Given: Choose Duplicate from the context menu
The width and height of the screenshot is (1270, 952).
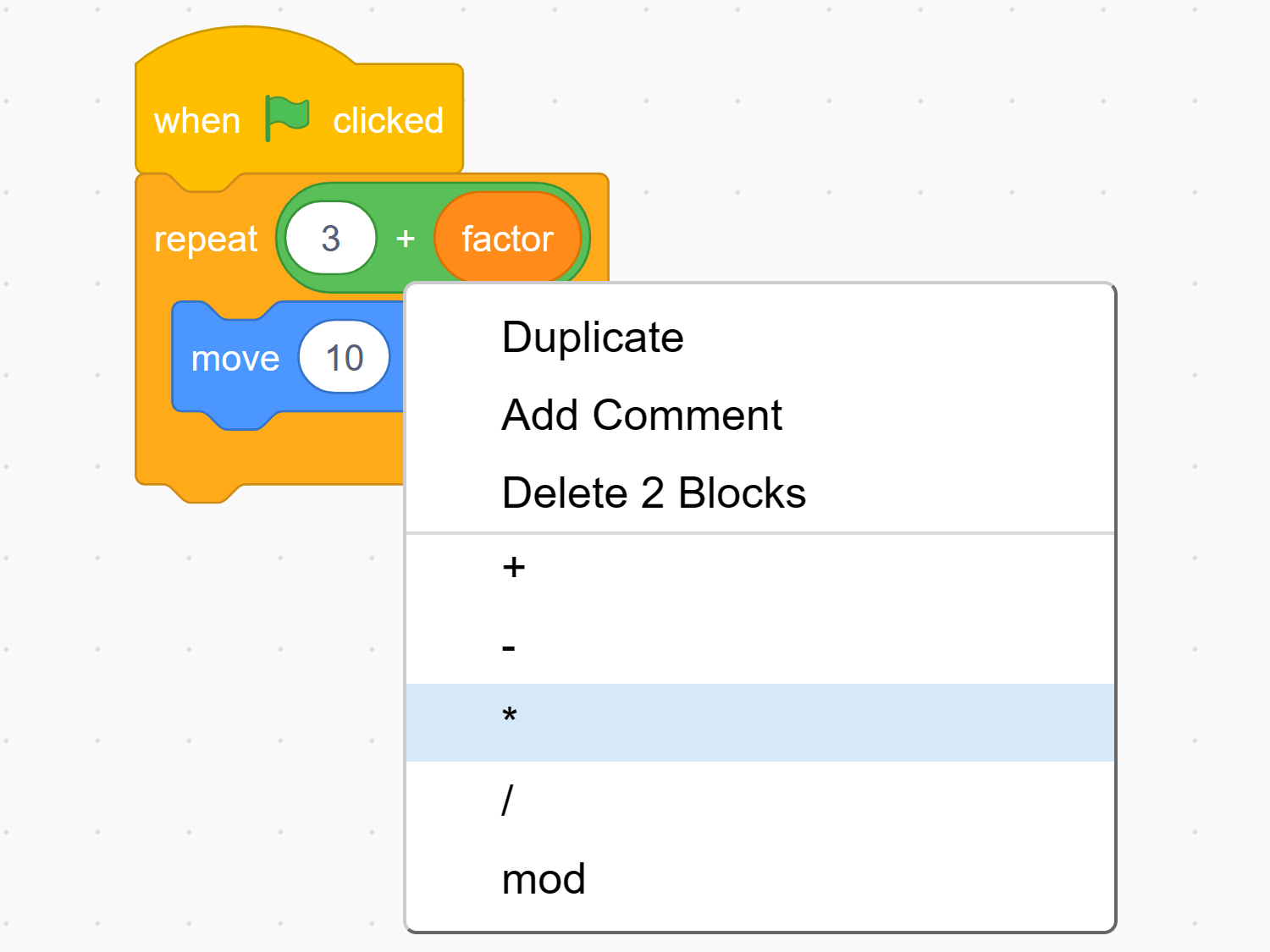Looking at the screenshot, I should [x=592, y=336].
